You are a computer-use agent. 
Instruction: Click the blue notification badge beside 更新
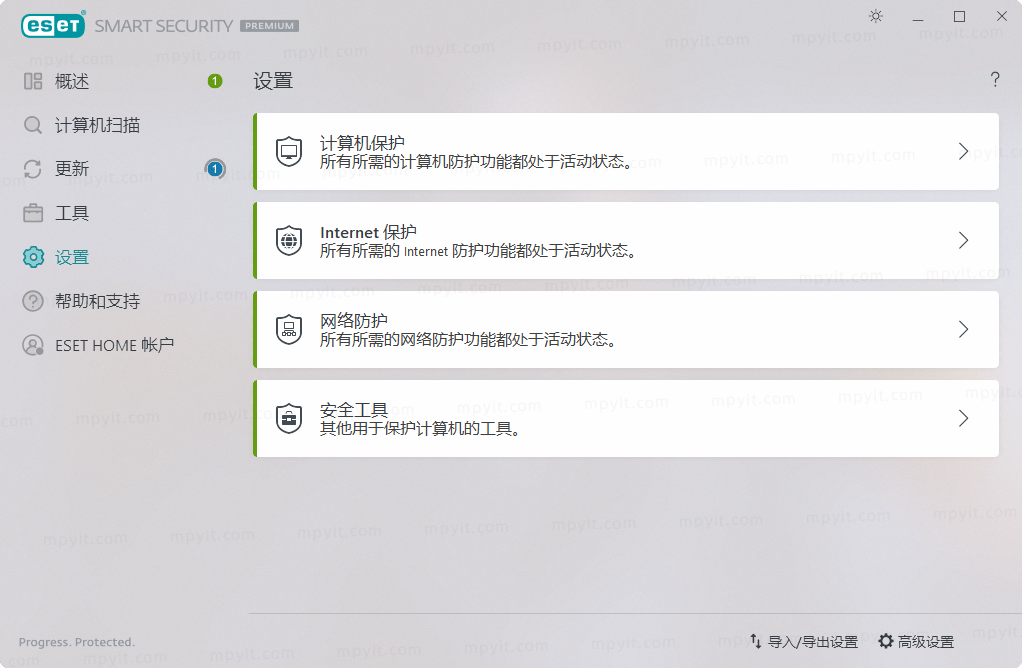(214, 169)
